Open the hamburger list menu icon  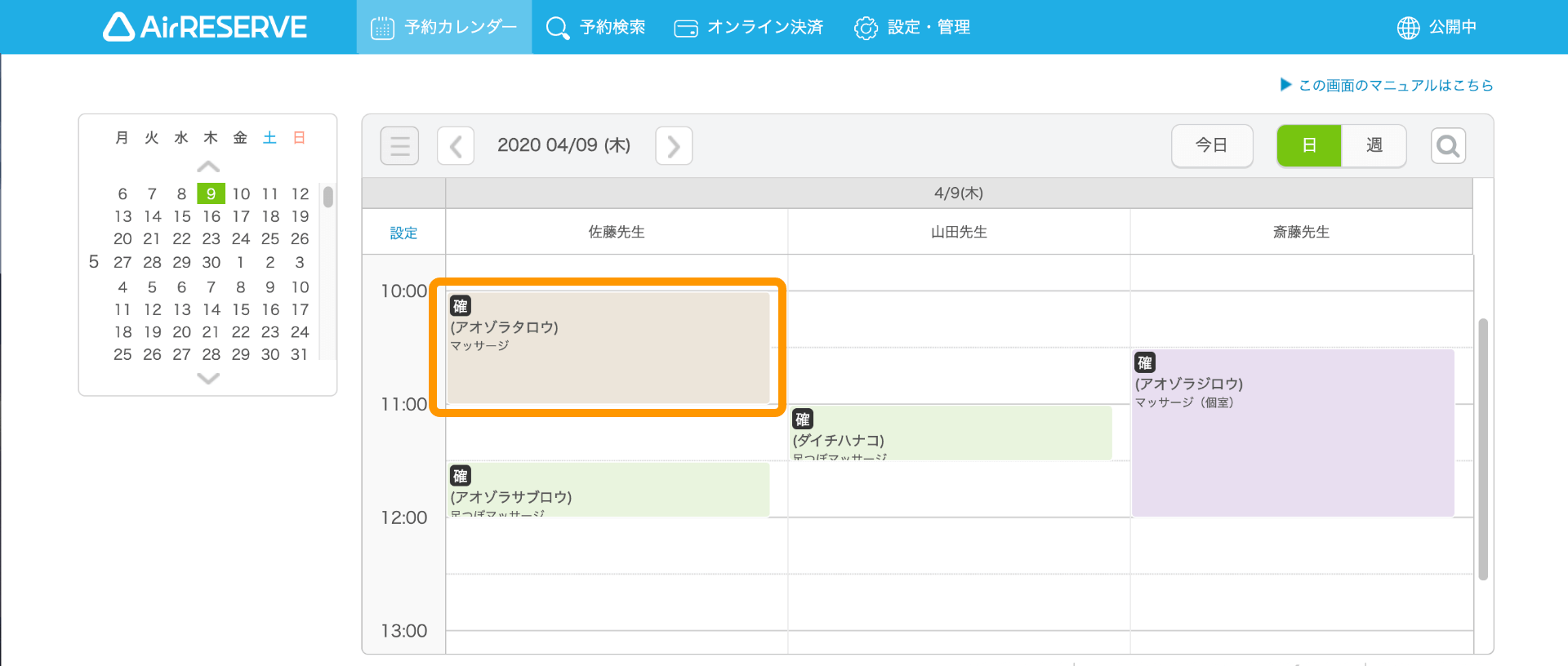pos(399,146)
